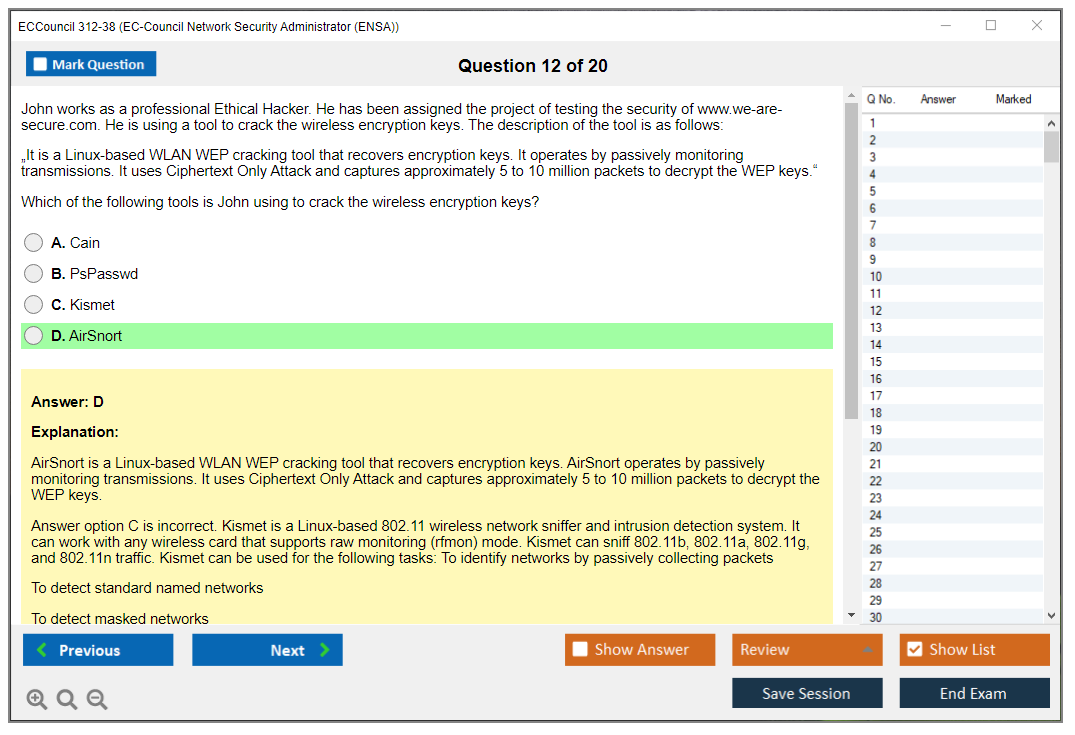
Task: Choose answer option D. AirSnort
Action: coord(34,336)
